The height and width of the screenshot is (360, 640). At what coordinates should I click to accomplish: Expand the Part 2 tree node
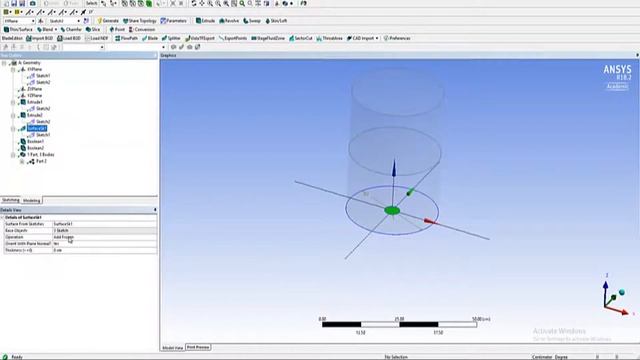(22, 162)
